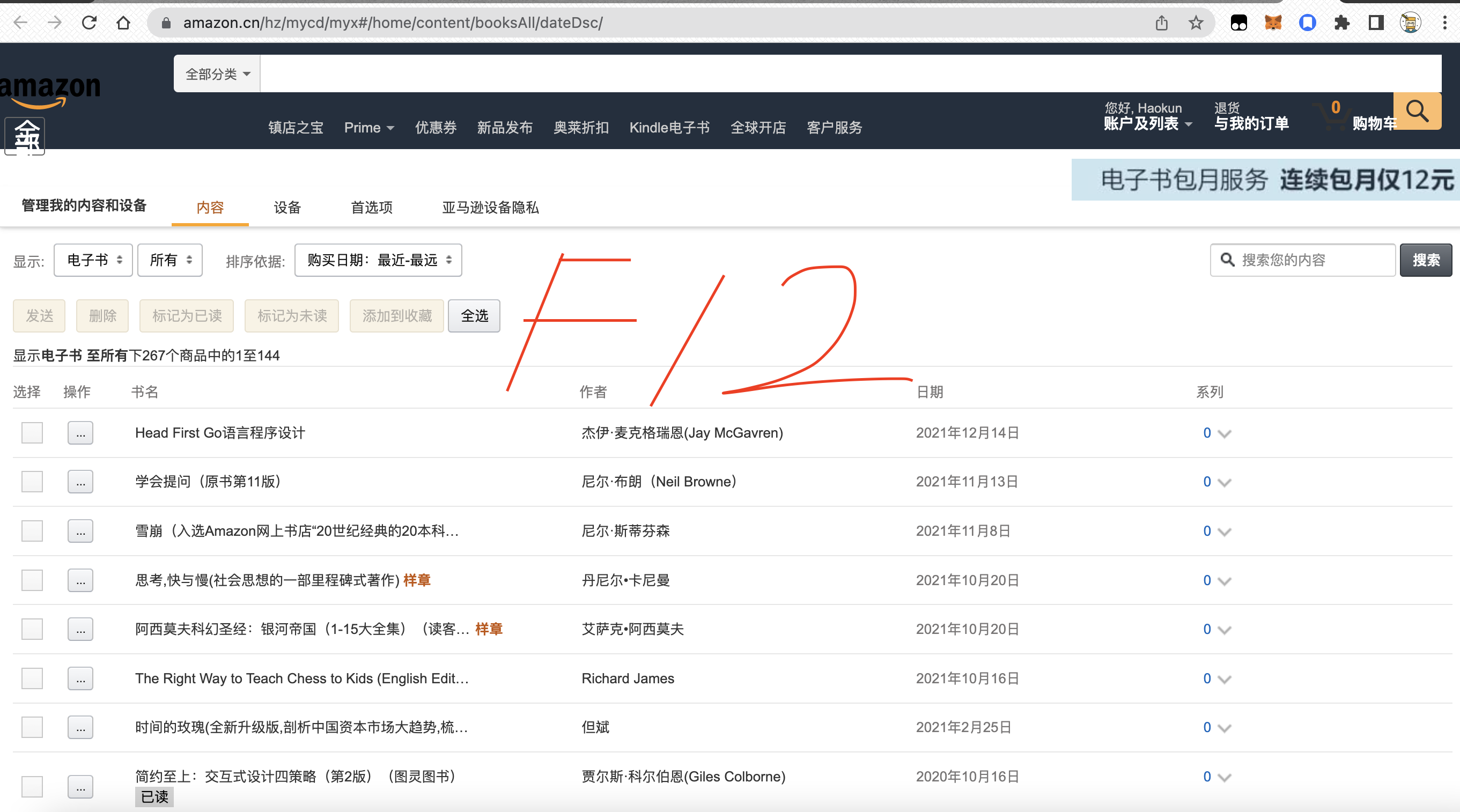Open the Kindle电子书 navigation link
Screen dimensions: 1460x812
(x=669, y=128)
